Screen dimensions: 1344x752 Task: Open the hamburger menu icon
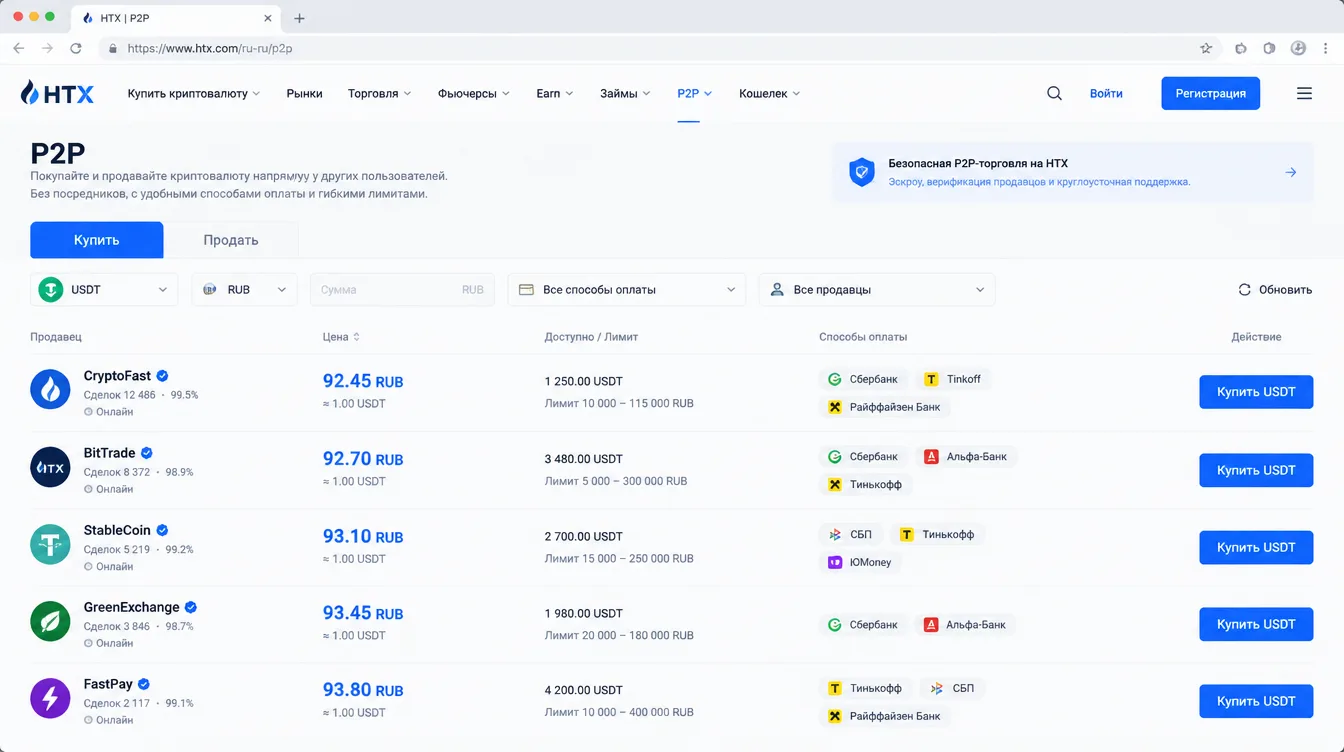click(x=1304, y=93)
